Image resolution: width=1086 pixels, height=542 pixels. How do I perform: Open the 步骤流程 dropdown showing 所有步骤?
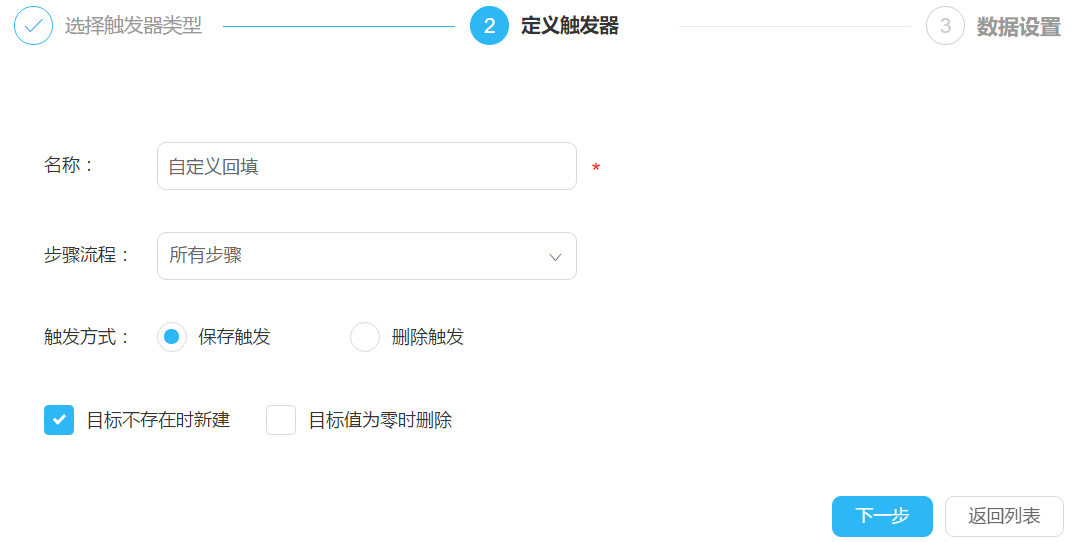click(366, 256)
